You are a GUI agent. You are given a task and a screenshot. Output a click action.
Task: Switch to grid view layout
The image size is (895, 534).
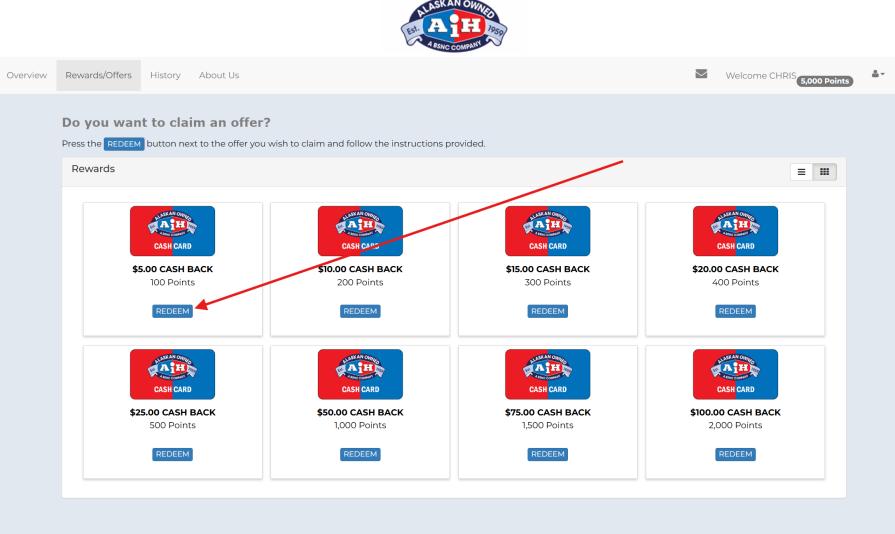tap(825, 172)
